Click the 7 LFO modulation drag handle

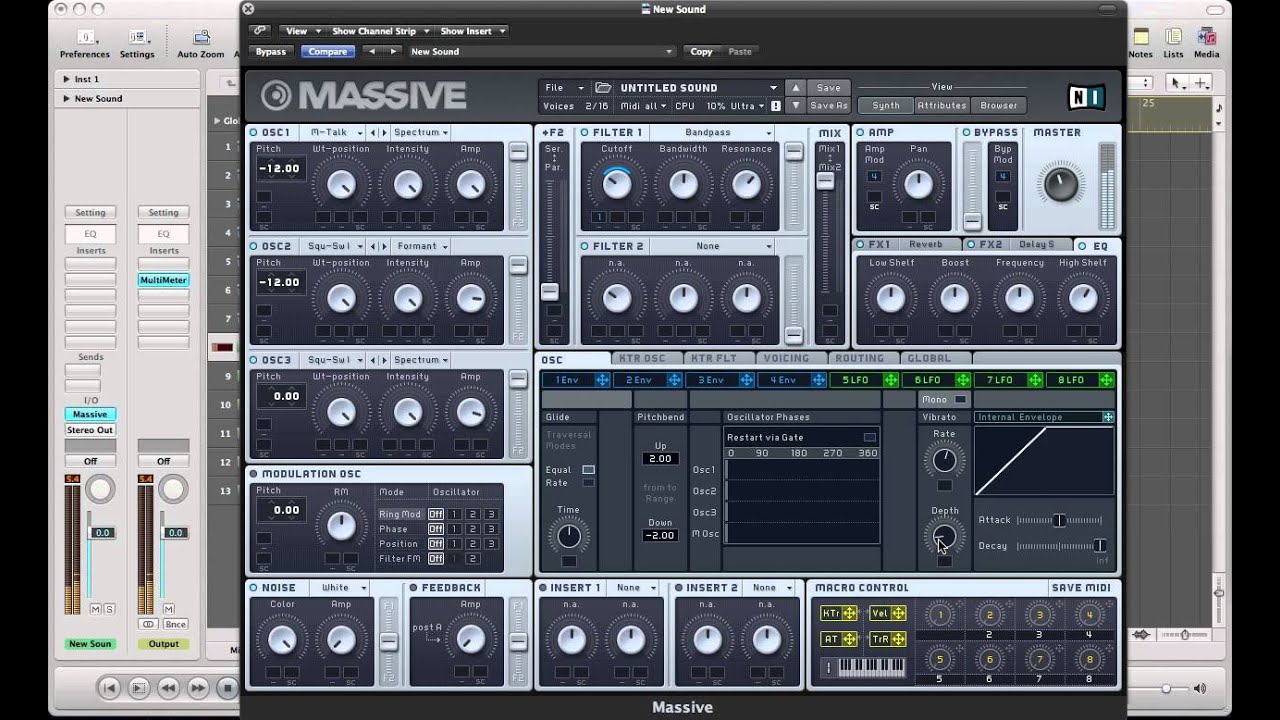tap(1034, 380)
